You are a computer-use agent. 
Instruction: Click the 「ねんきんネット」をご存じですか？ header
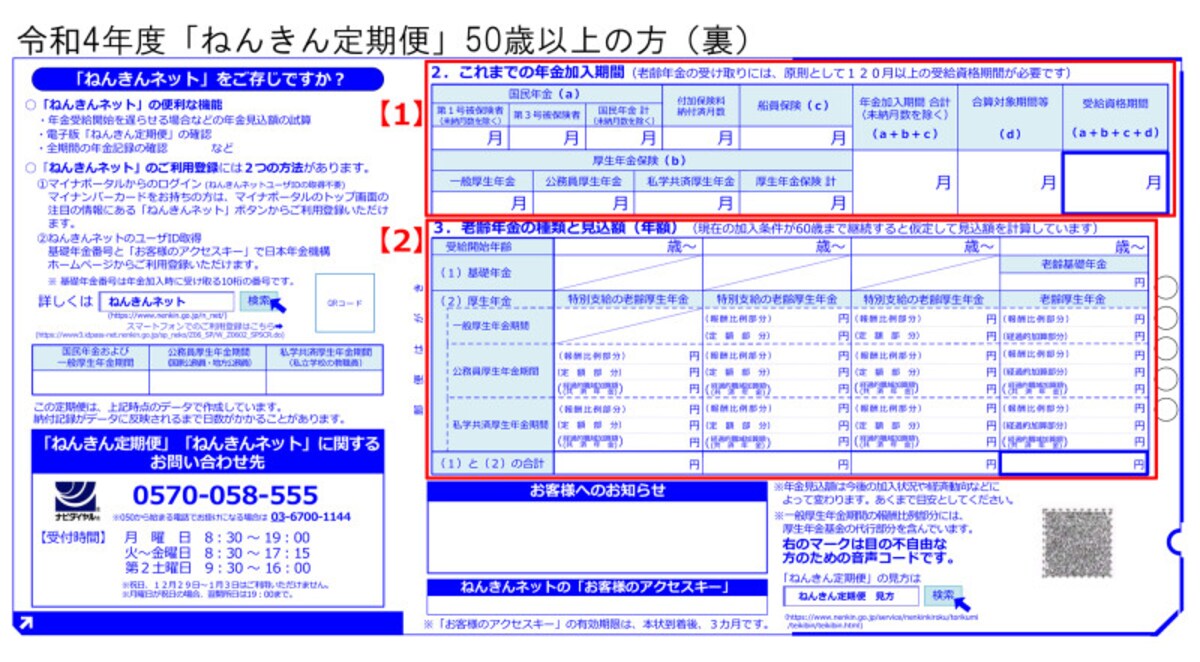(x=207, y=79)
